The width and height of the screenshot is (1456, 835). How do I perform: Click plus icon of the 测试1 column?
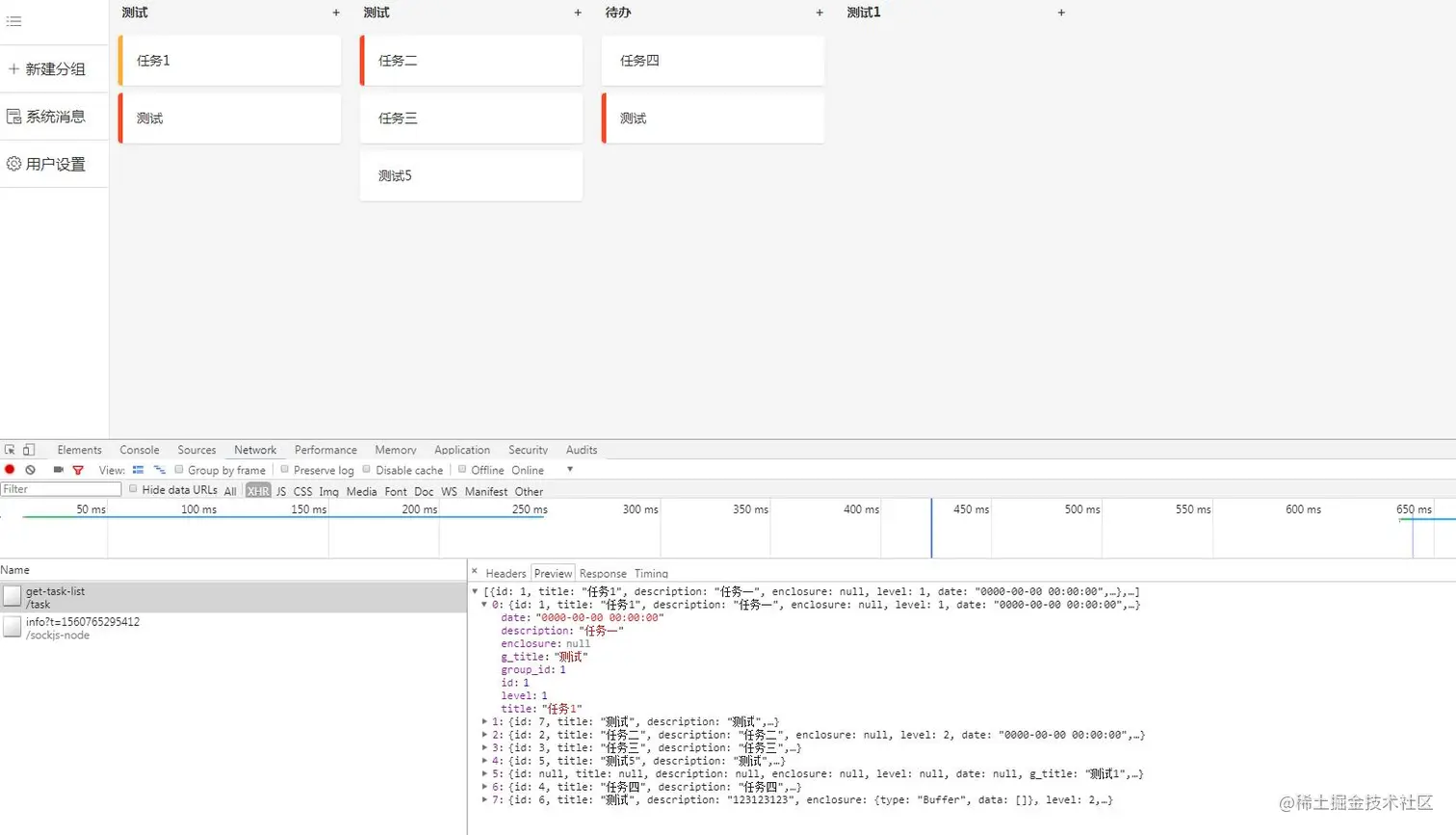(x=1061, y=13)
